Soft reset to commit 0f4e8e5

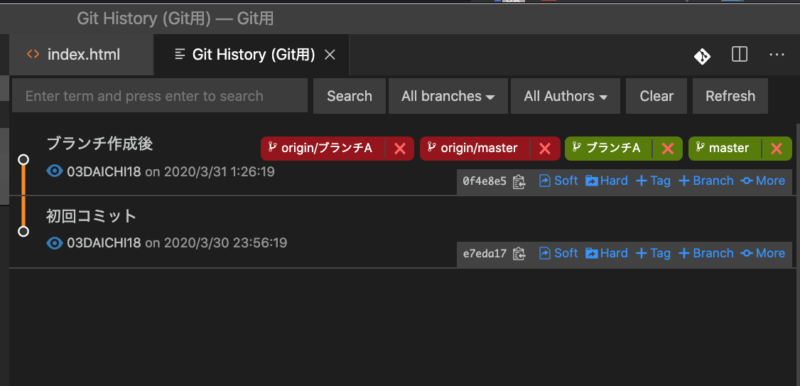click(x=559, y=181)
